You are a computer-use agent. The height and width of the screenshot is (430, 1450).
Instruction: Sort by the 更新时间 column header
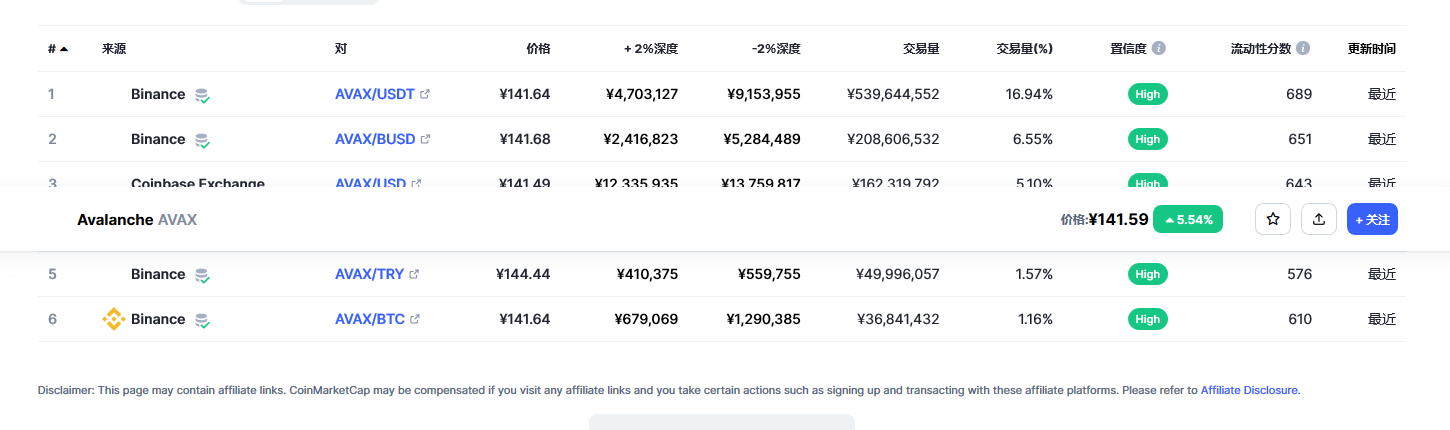pos(1372,48)
